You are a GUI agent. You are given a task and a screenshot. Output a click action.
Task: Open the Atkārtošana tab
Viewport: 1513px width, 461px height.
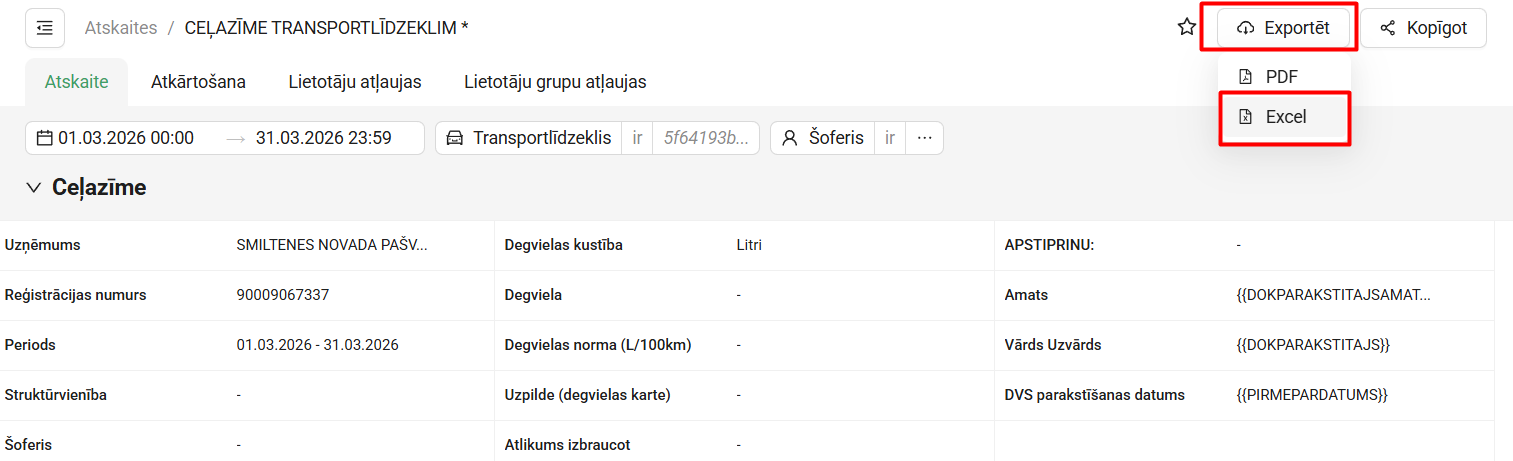click(198, 82)
